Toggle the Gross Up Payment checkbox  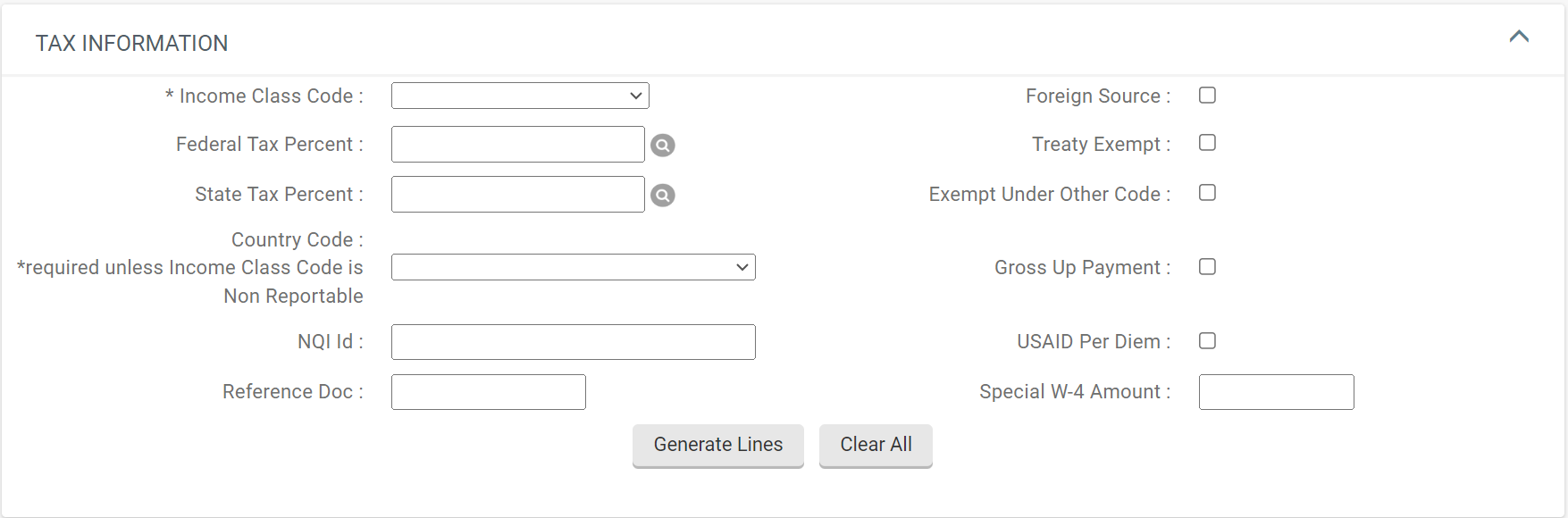(1207, 266)
